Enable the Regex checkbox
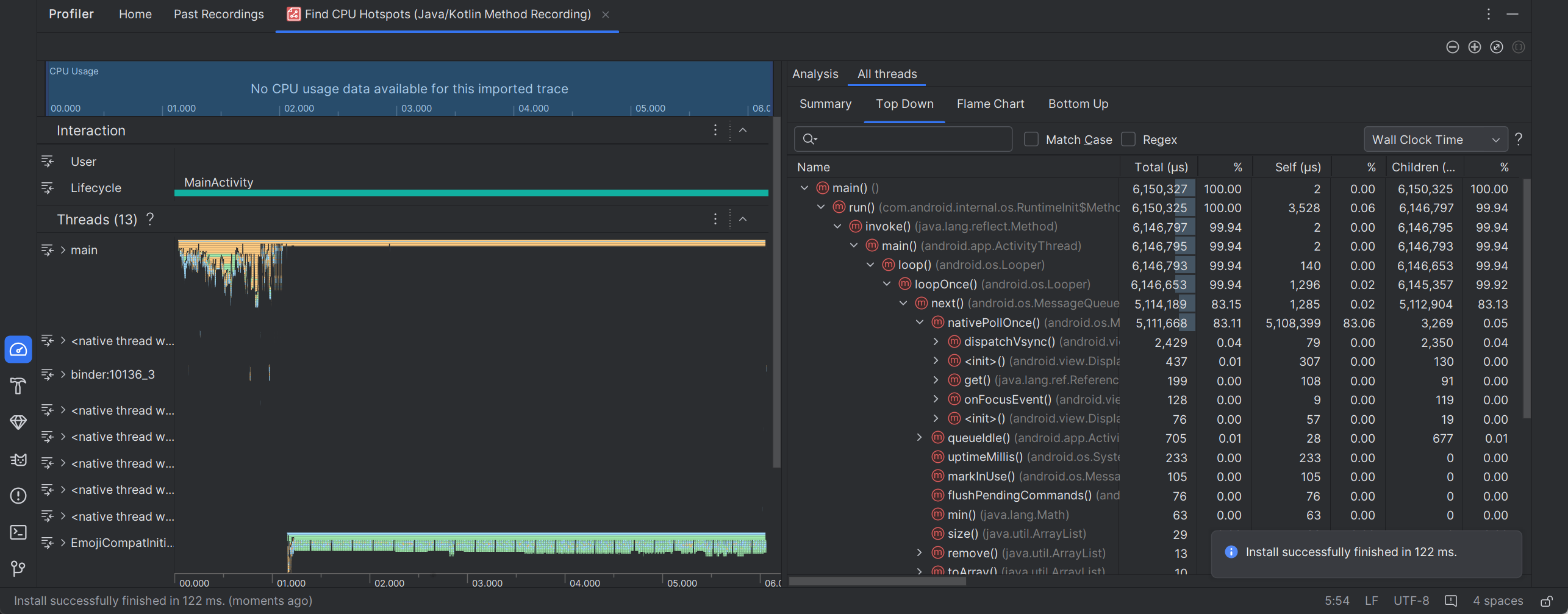Image resolution: width=1568 pixels, height=614 pixels. pyautogui.click(x=1128, y=140)
